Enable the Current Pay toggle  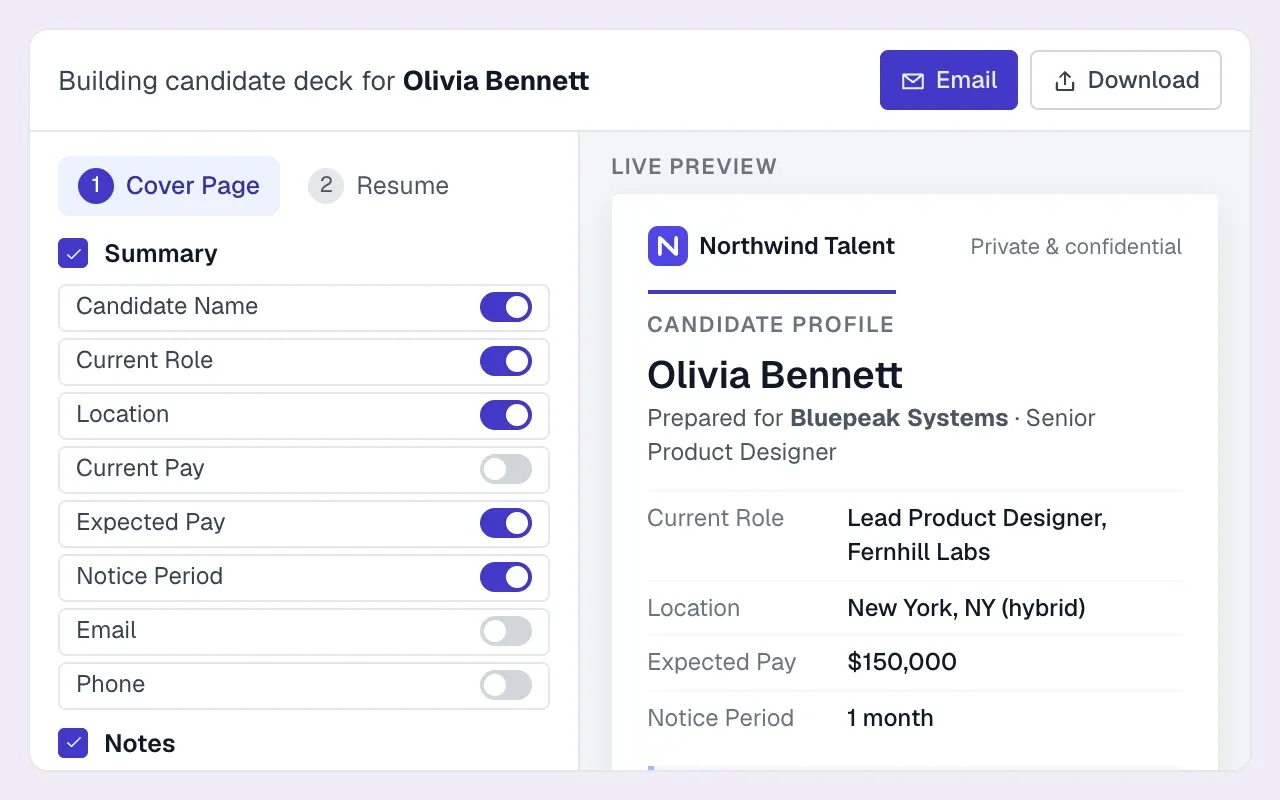[x=506, y=469]
